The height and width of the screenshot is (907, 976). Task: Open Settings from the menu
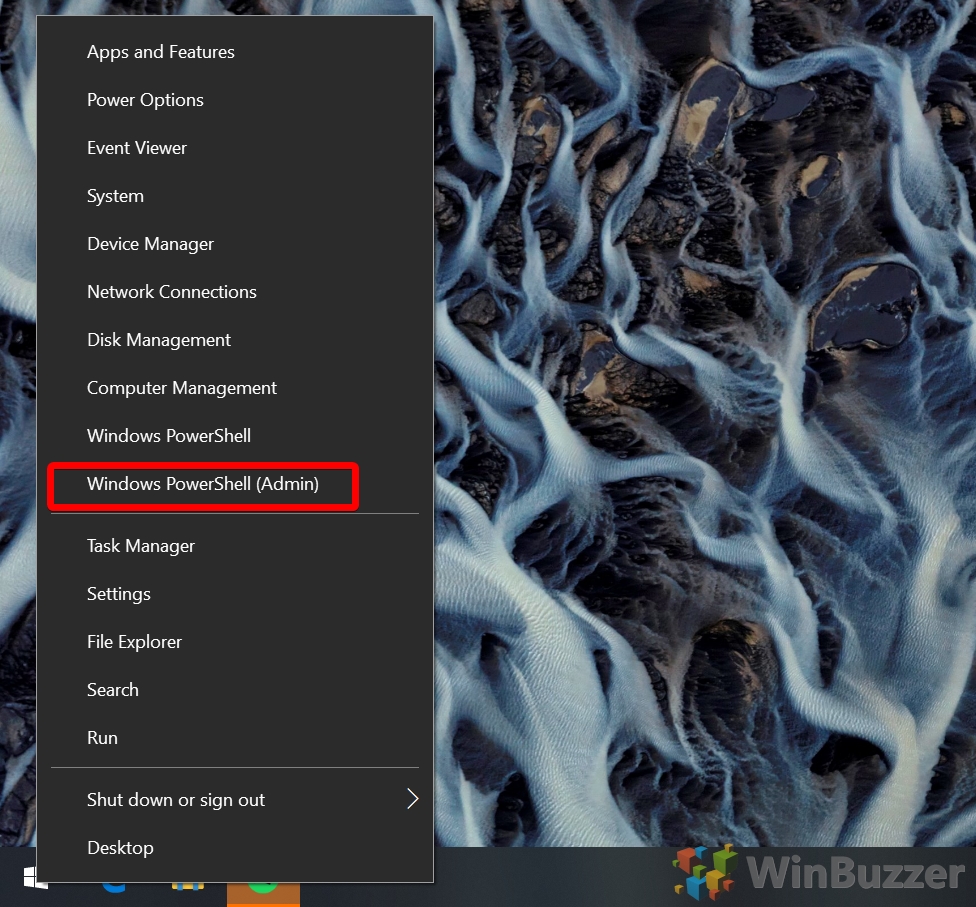tap(235, 593)
